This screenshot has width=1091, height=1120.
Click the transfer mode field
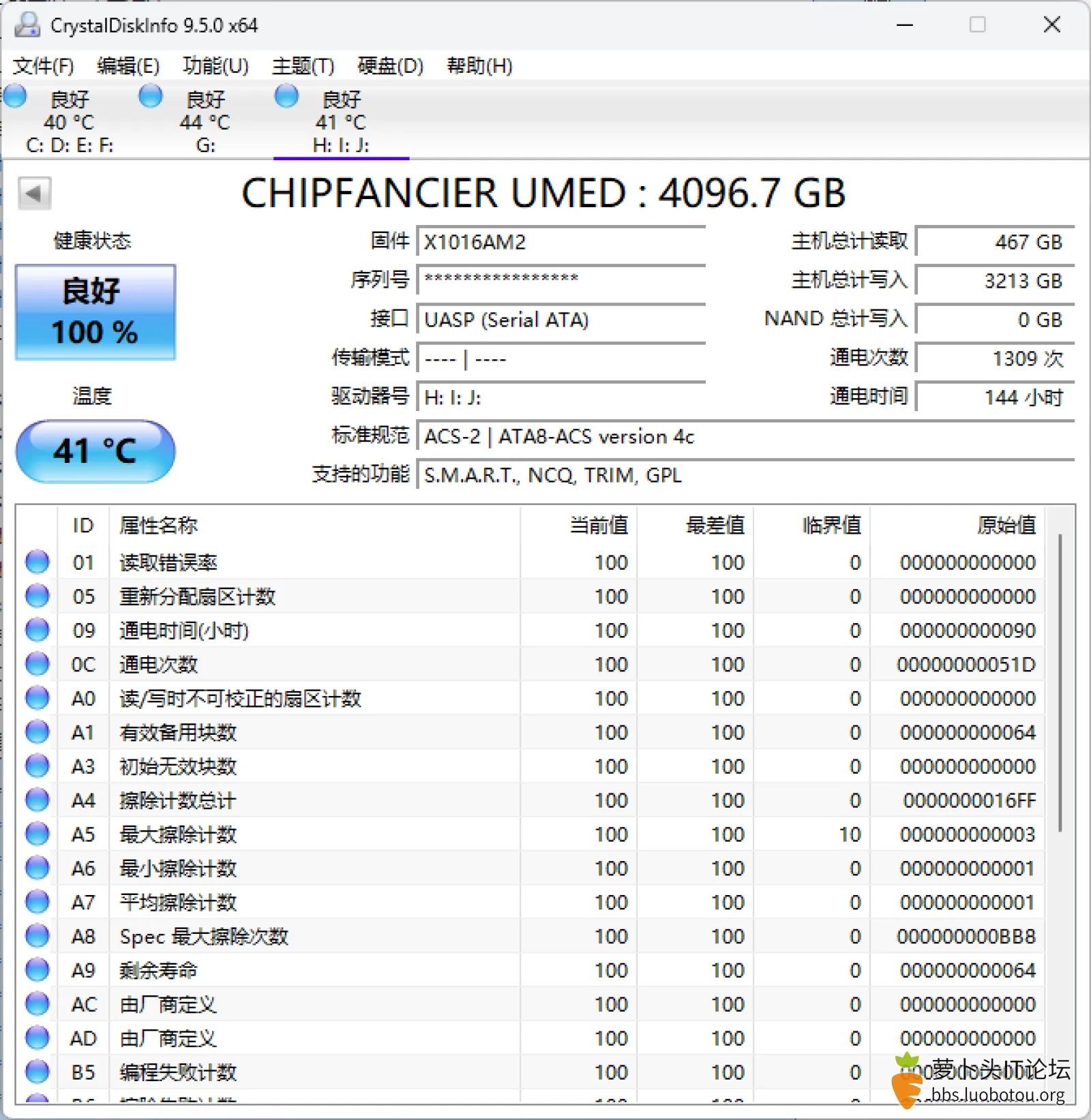click(x=561, y=359)
